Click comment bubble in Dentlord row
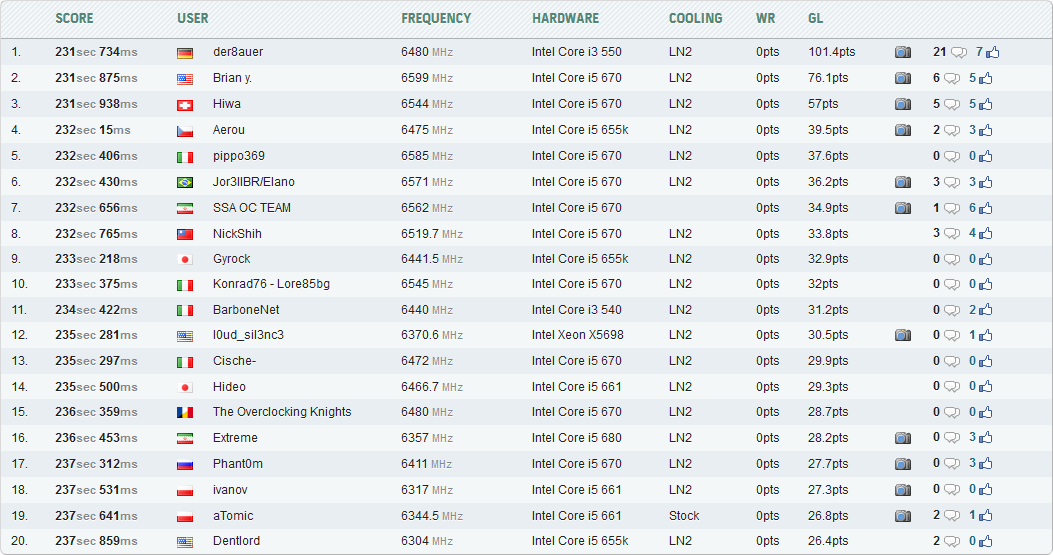Viewport: 1053px width, 555px height. [x=952, y=542]
